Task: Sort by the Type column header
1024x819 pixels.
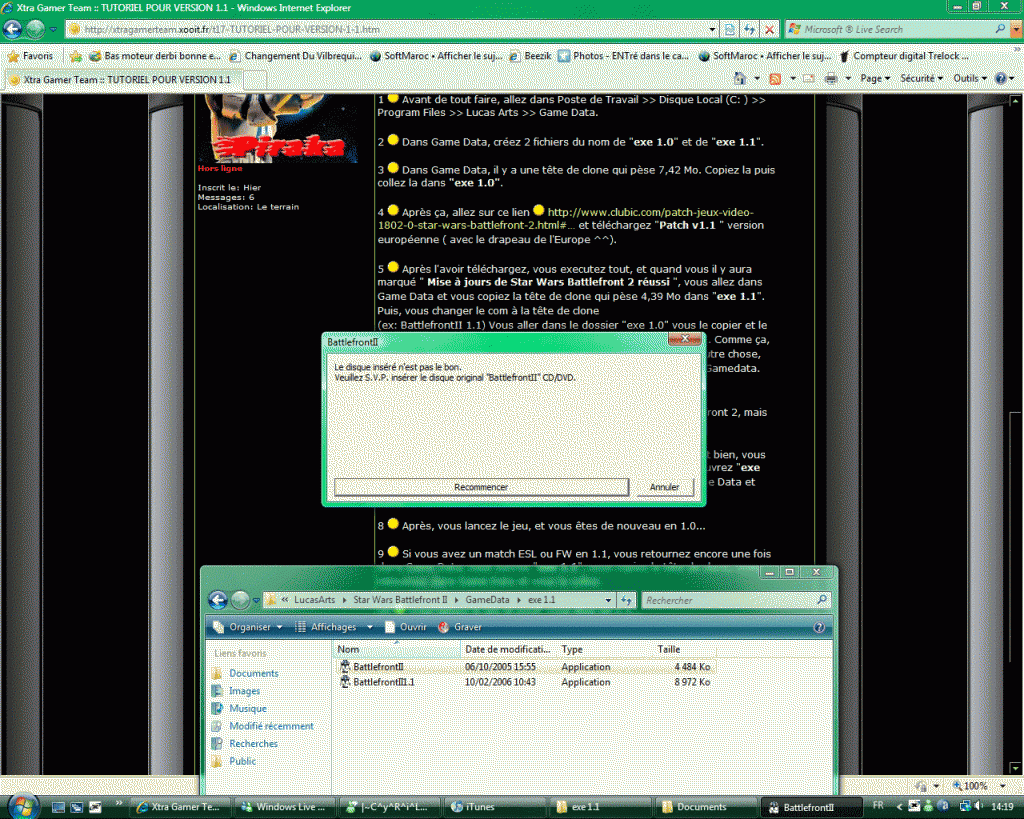Action: click(x=604, y=649)
